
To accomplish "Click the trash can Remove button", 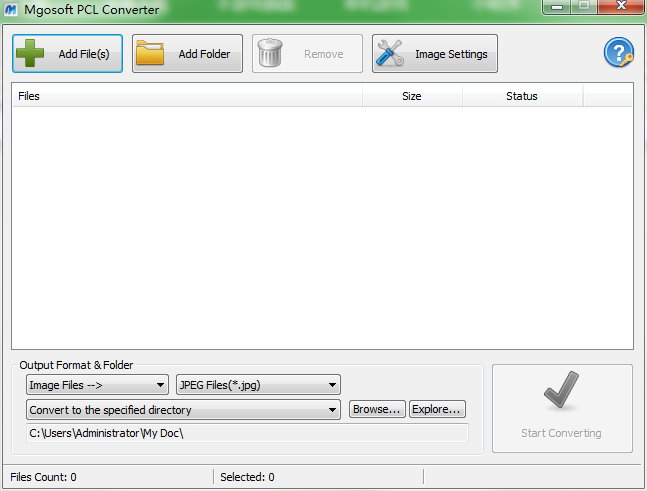I will 307,54.
